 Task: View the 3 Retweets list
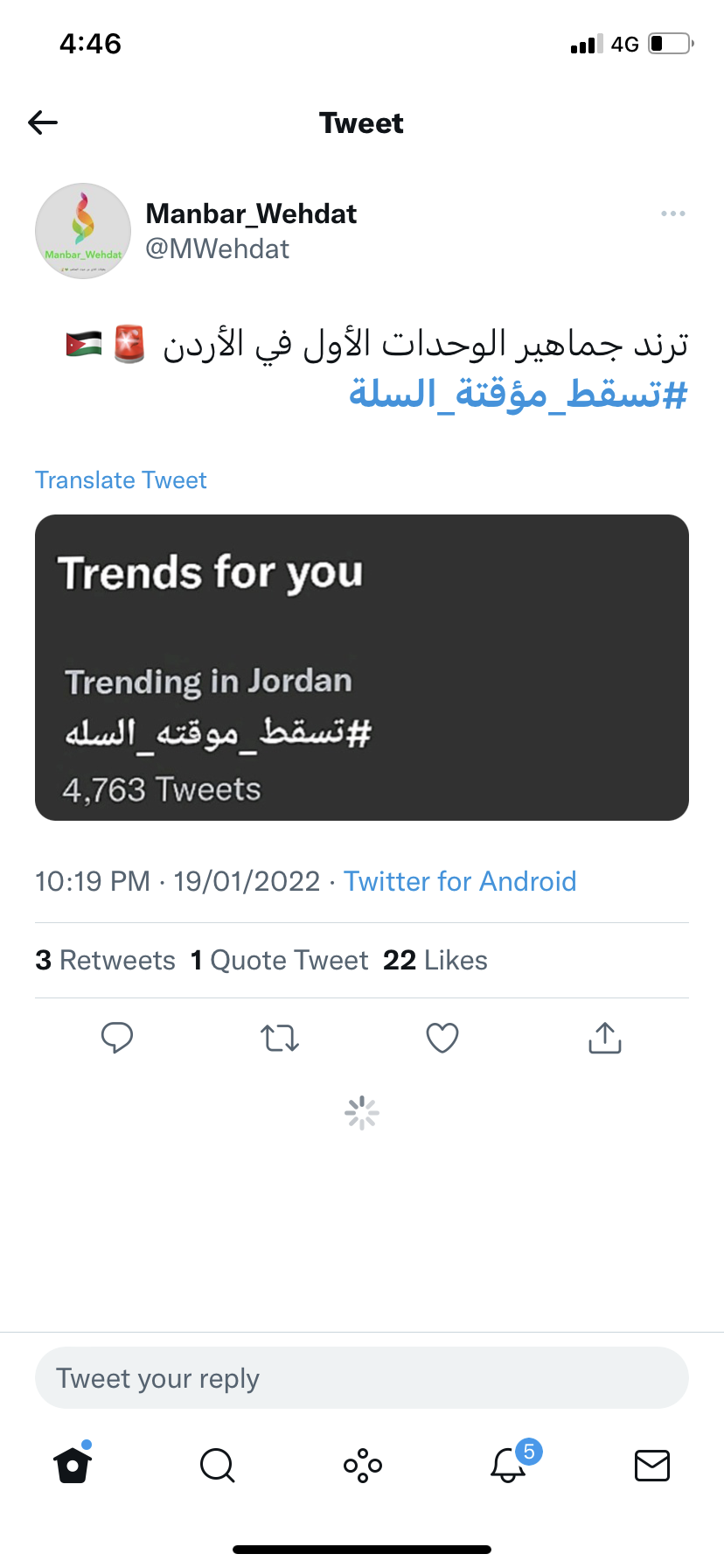(106, 961)
